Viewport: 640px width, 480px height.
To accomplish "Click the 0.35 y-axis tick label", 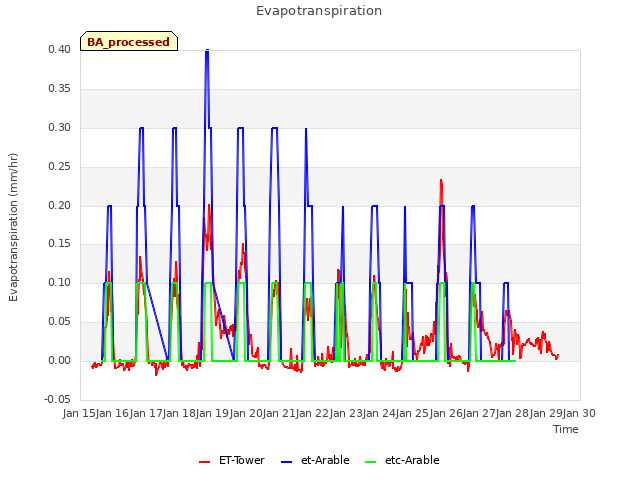I will click(x=59, y=89).
